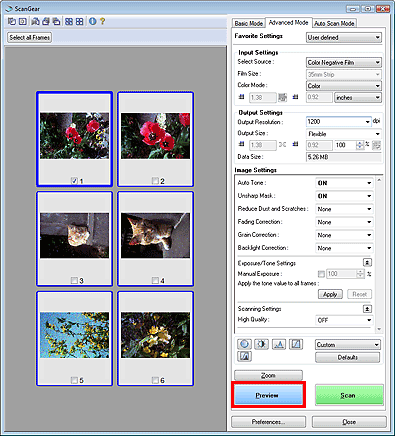
Task: Open the Saturation/Color Balance adjustment tool
Action: [x=244, y=344]
